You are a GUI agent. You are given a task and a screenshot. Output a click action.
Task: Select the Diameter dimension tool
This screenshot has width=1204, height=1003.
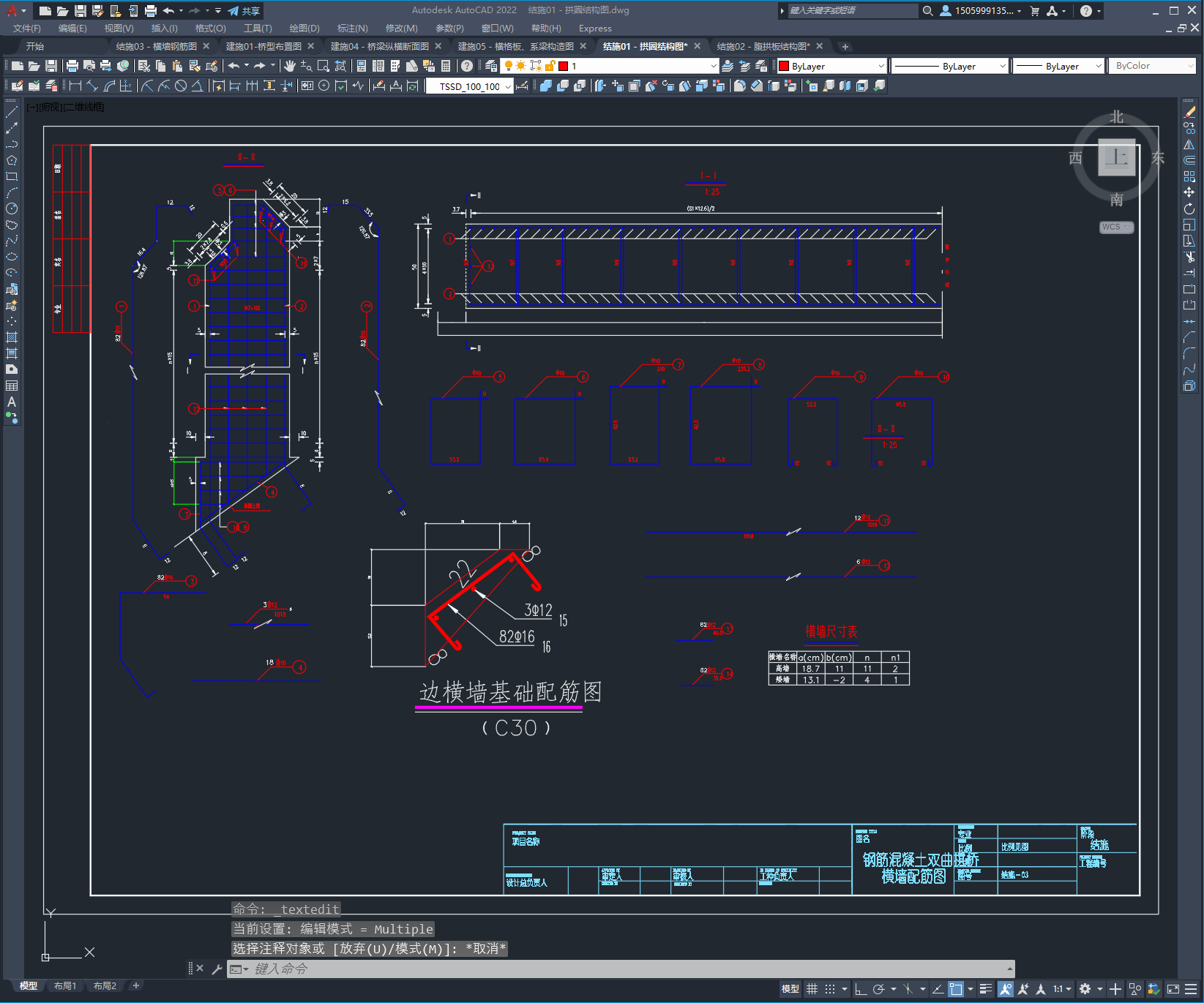pos(181,86)
